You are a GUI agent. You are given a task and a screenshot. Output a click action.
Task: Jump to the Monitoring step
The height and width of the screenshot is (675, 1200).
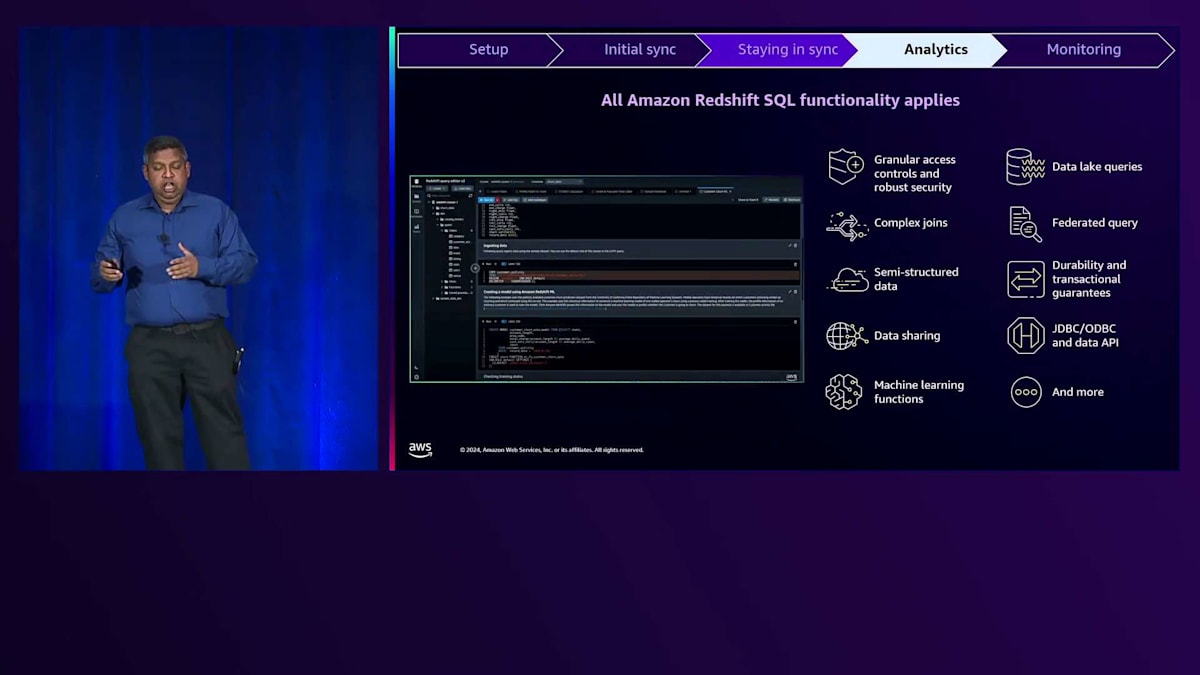pos(1083,50)
